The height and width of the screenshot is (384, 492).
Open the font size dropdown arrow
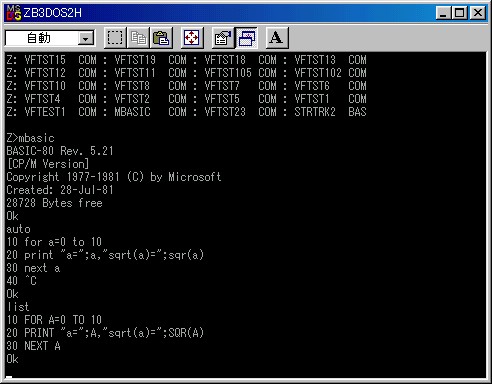[86, 39]
